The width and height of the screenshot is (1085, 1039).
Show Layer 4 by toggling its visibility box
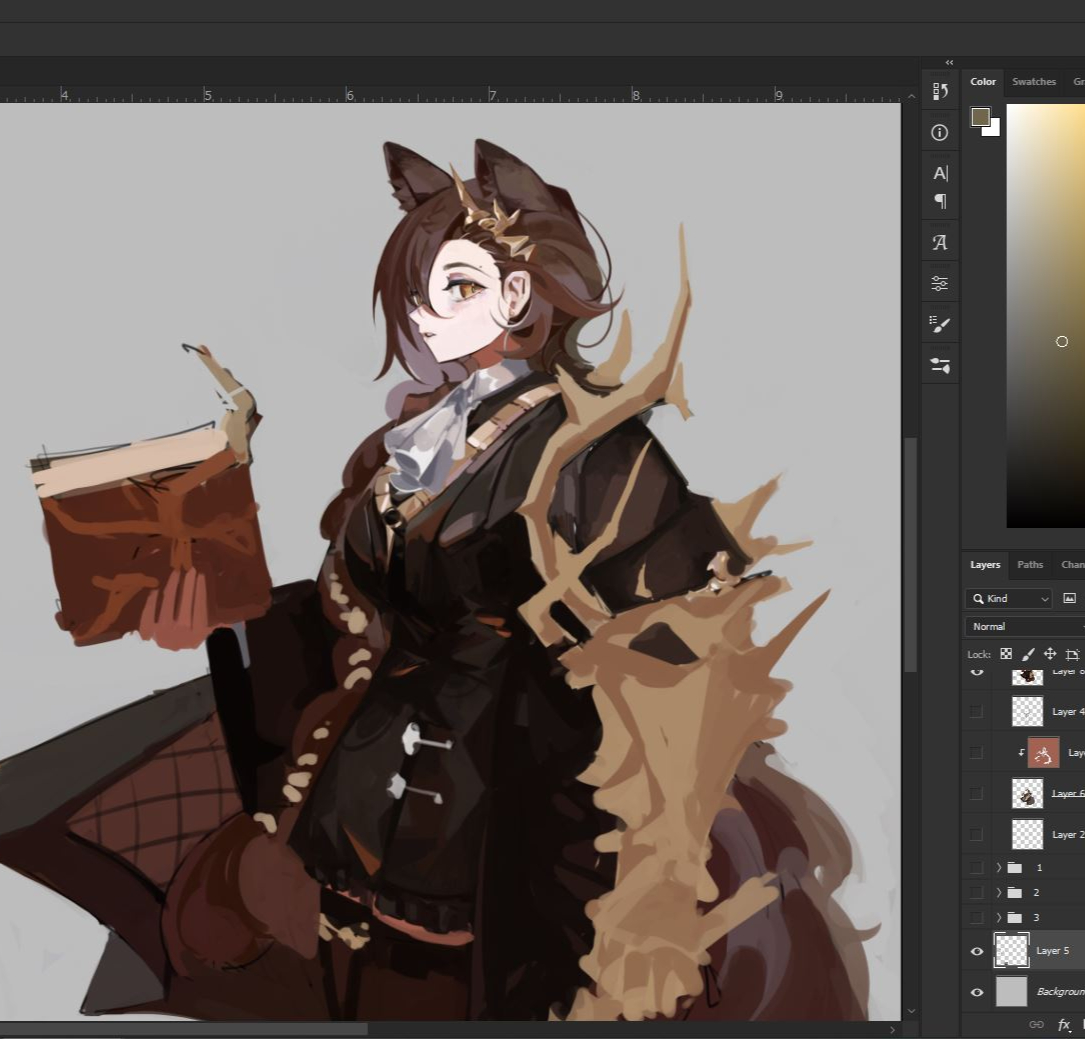(977, 712)
